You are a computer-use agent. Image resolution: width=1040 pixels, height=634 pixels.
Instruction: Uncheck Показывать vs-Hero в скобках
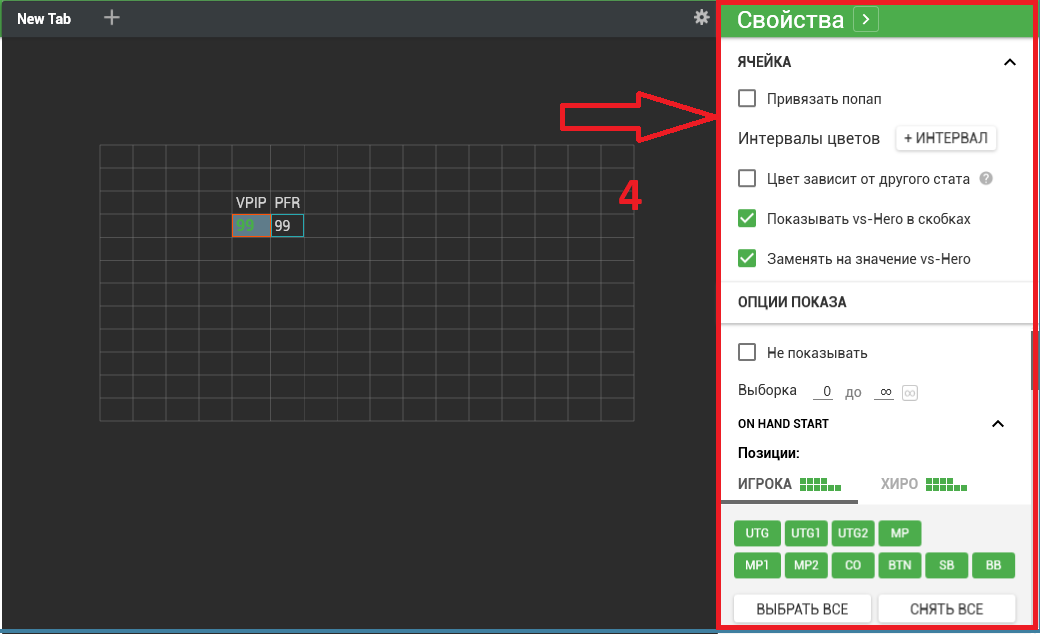[x=746, y=218]
